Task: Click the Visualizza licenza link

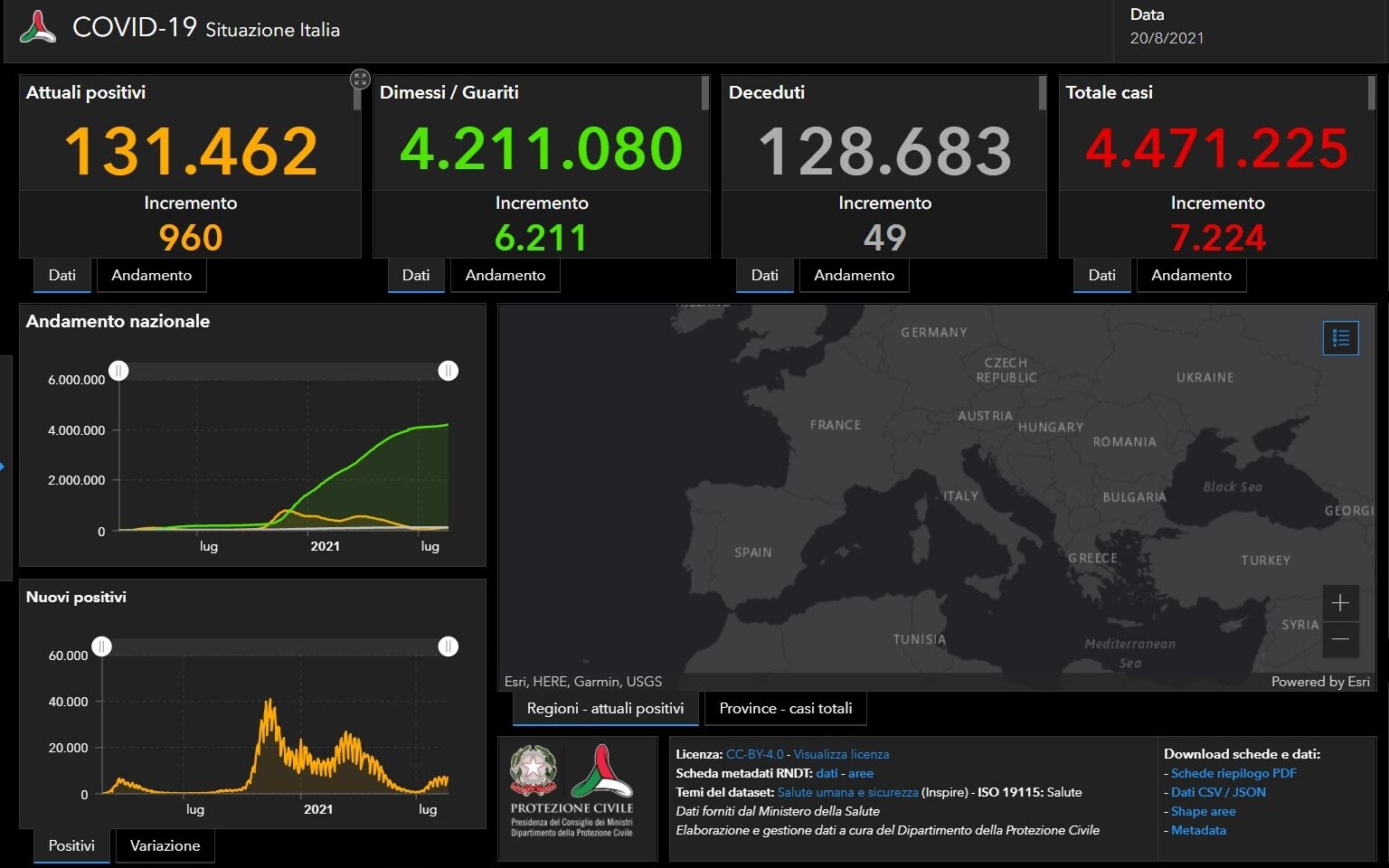Action: (841, 754)
